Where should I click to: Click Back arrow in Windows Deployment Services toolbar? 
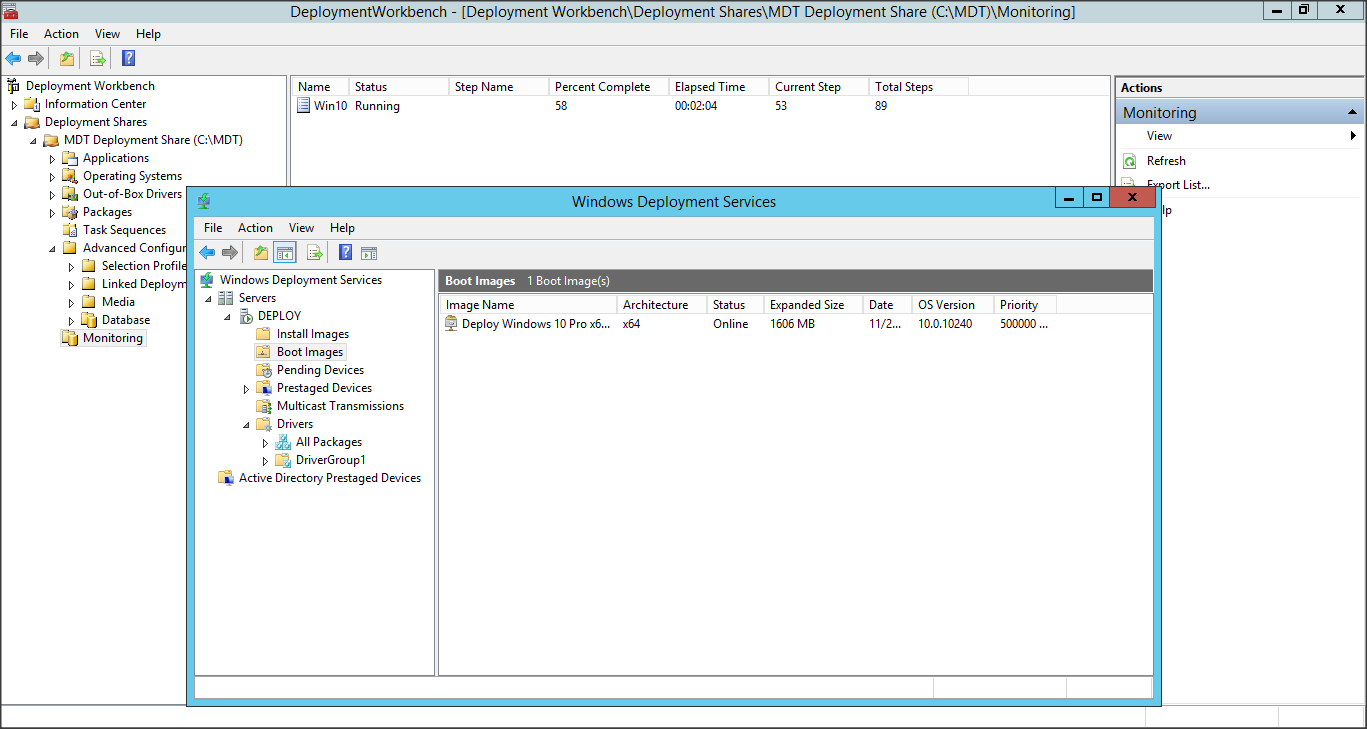(x=207, y=253)
